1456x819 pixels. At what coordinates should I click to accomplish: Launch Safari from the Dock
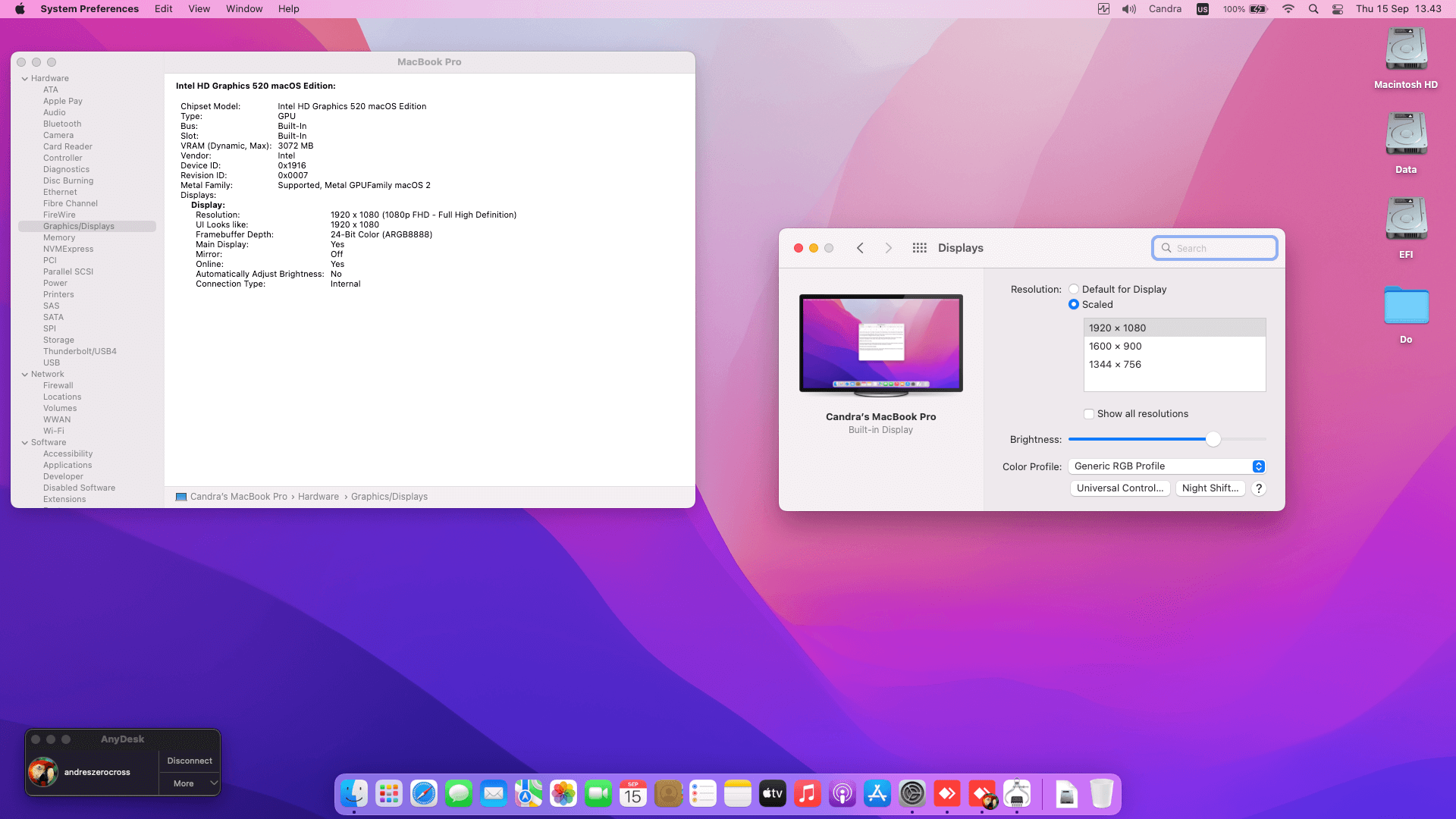[x=424, y=794]
